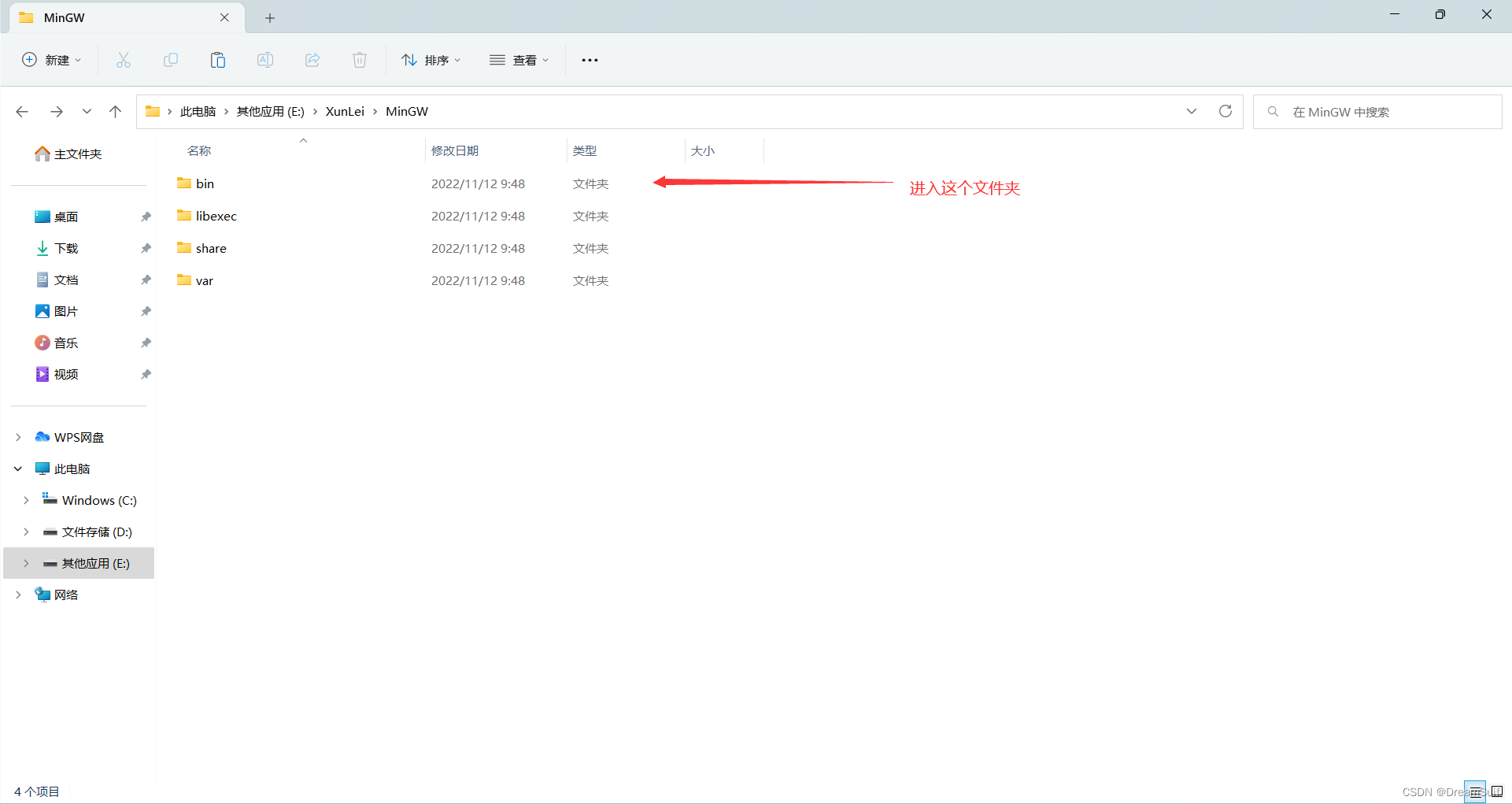Image resolution: width=1512 pixels, height=804 pixels.
Task: Collapse the 此电脑 tree node
Action: click(x=18, y=469)
